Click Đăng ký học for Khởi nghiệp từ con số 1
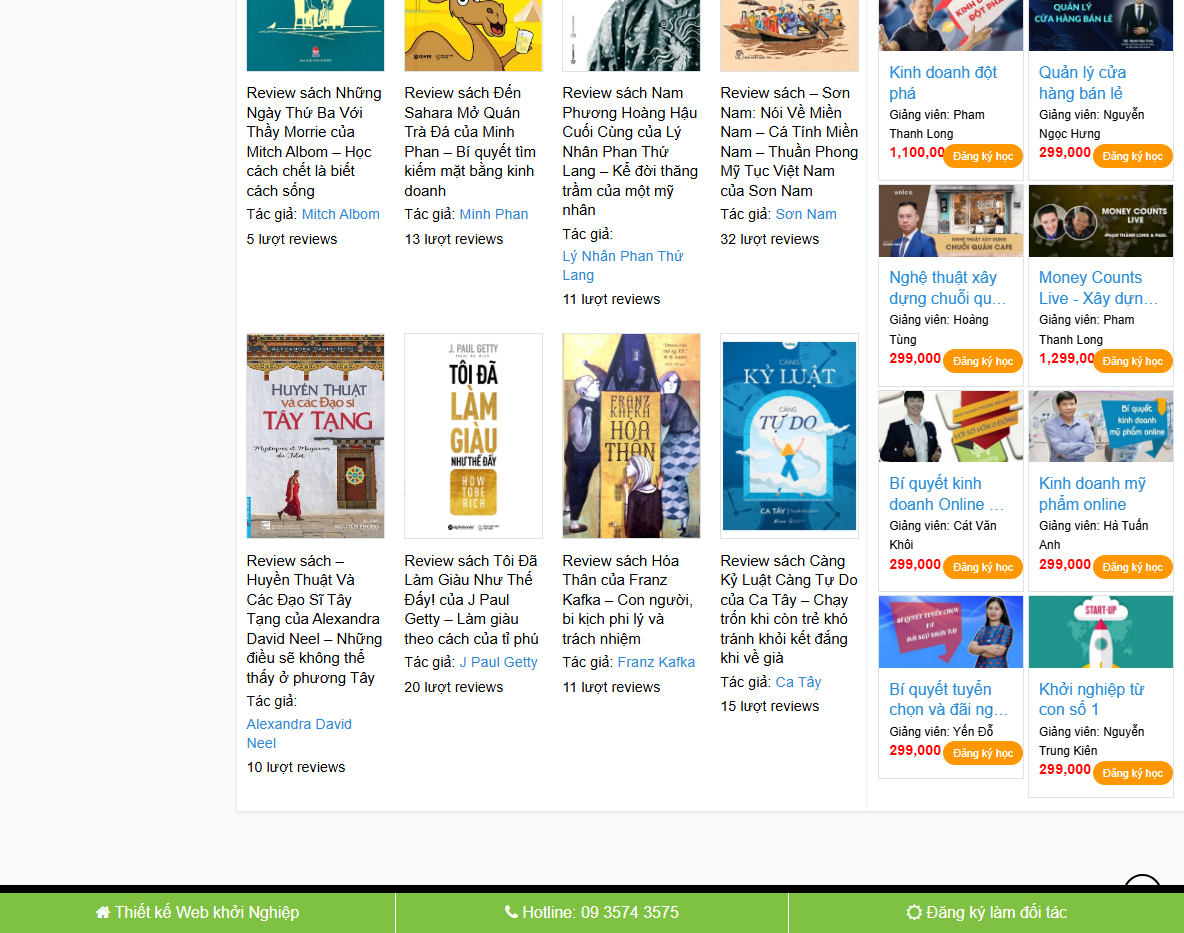Image resolution: width=1184 pixels, height=933 pixels. (x=1132, y=773)
